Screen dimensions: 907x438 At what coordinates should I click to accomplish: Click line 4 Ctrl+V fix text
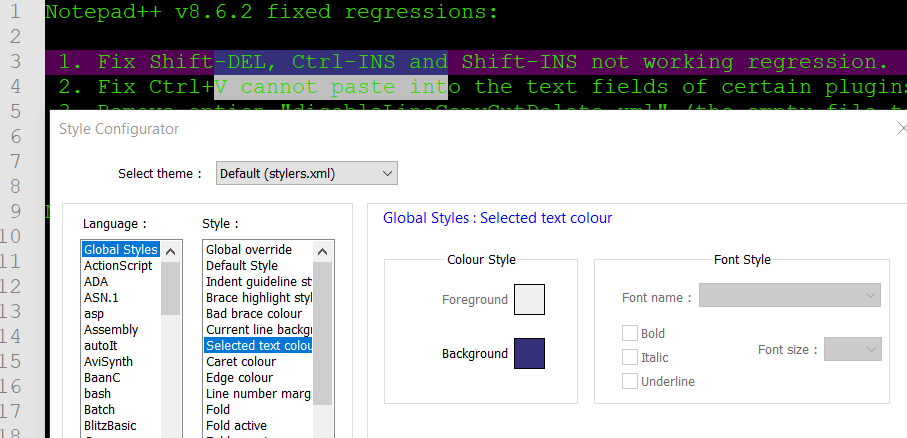click(x=482, y=87)
